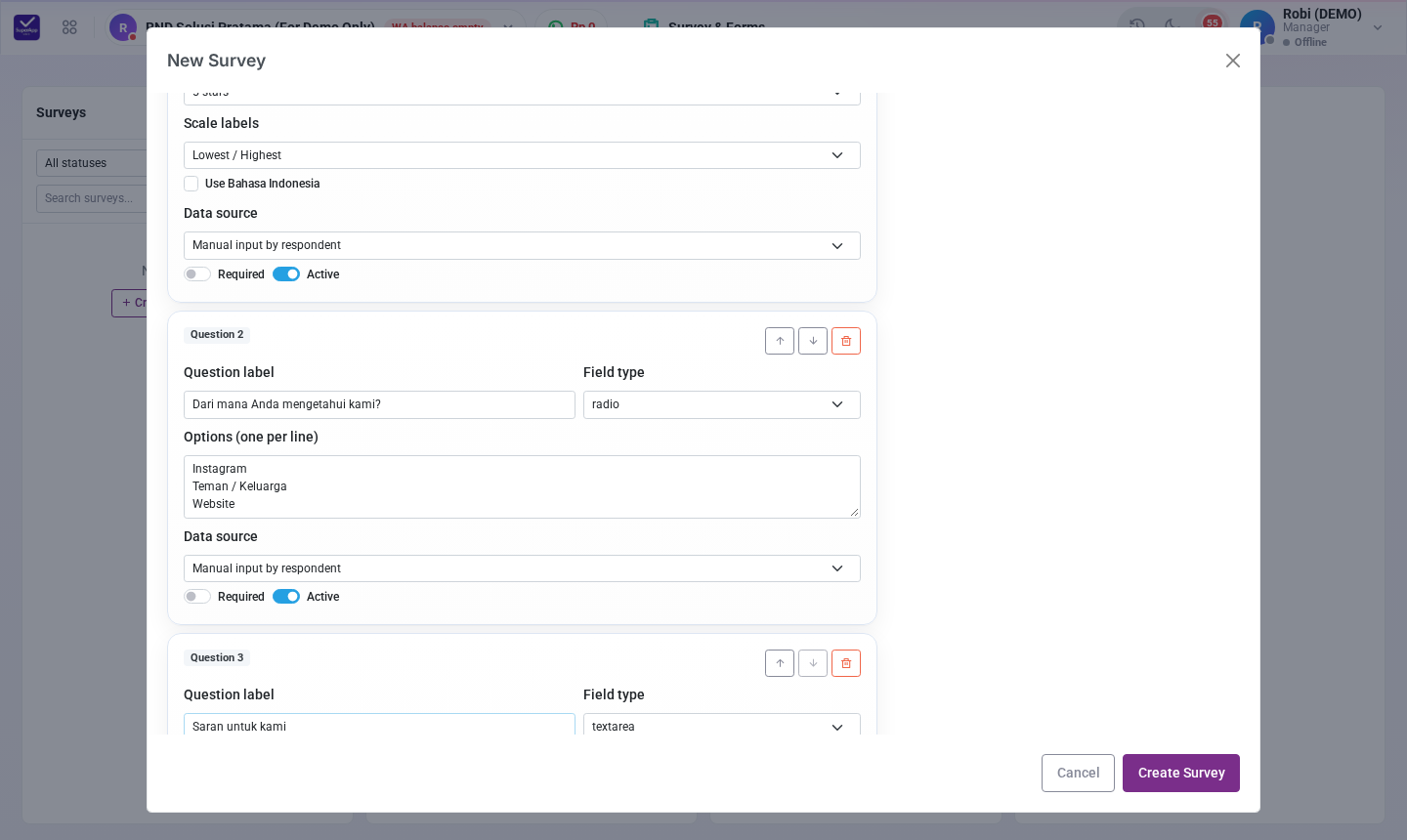This screenshot has width=1407, height=840.
Task: Close the New Survey dialog
Action: 1233,61
